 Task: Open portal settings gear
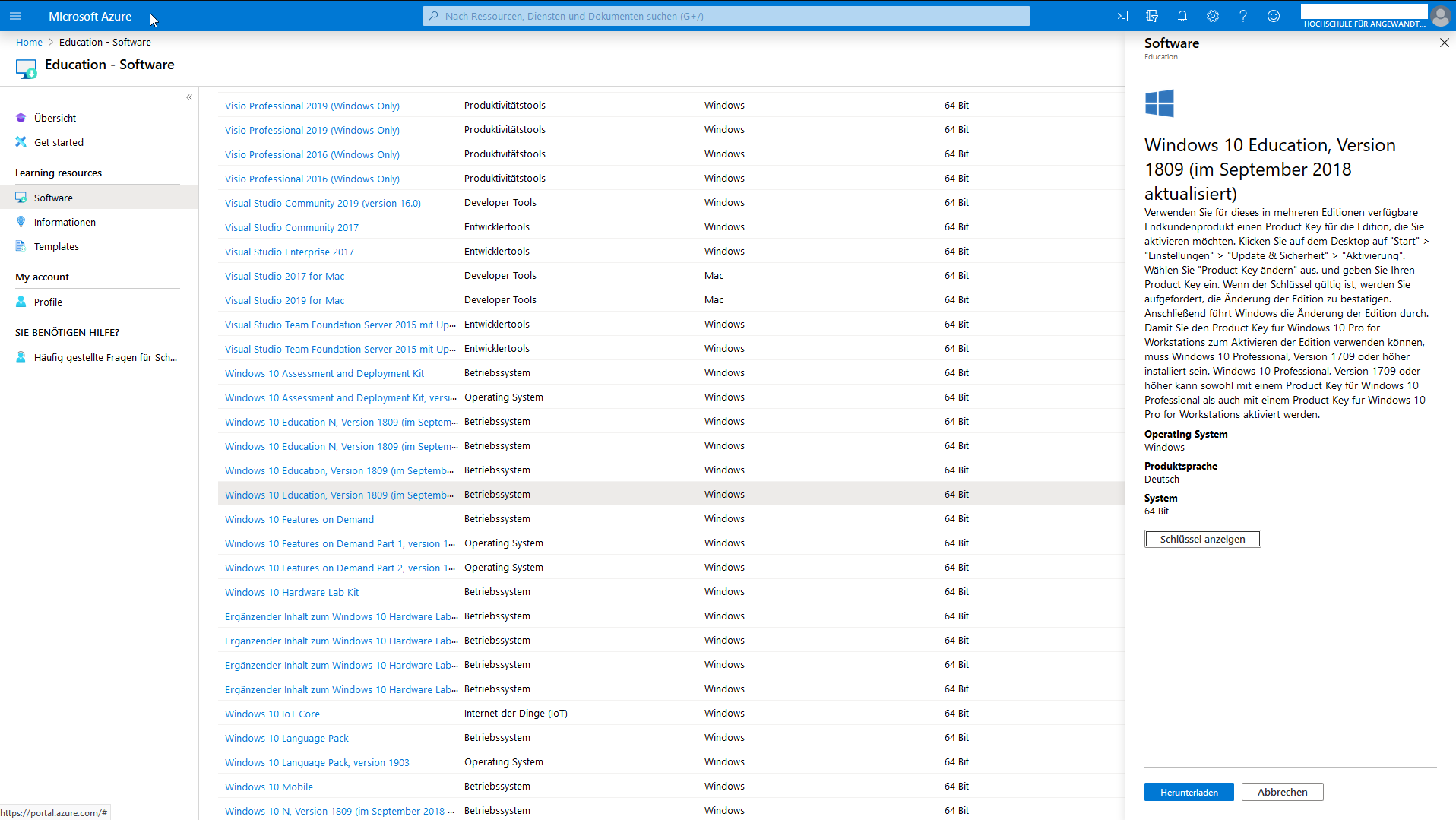pos(1213,16)
